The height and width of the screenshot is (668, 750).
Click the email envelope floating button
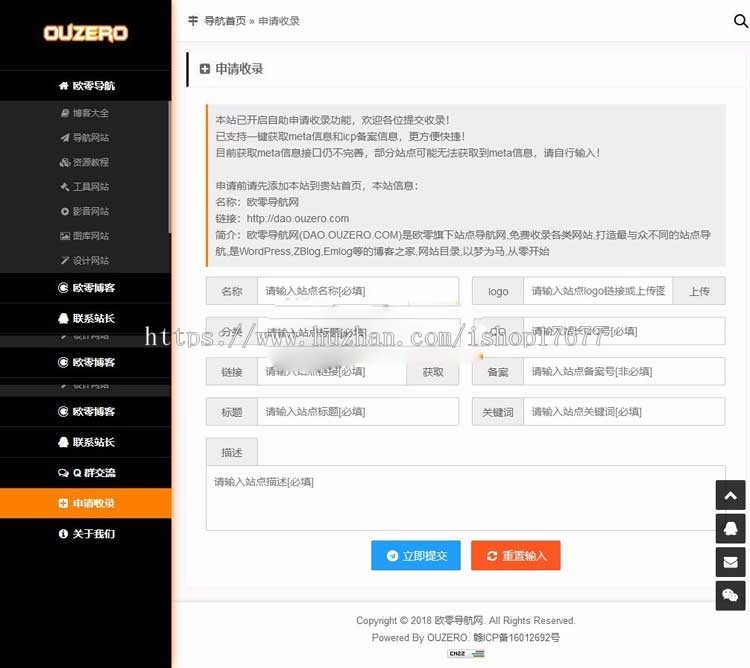coord(730,562)
